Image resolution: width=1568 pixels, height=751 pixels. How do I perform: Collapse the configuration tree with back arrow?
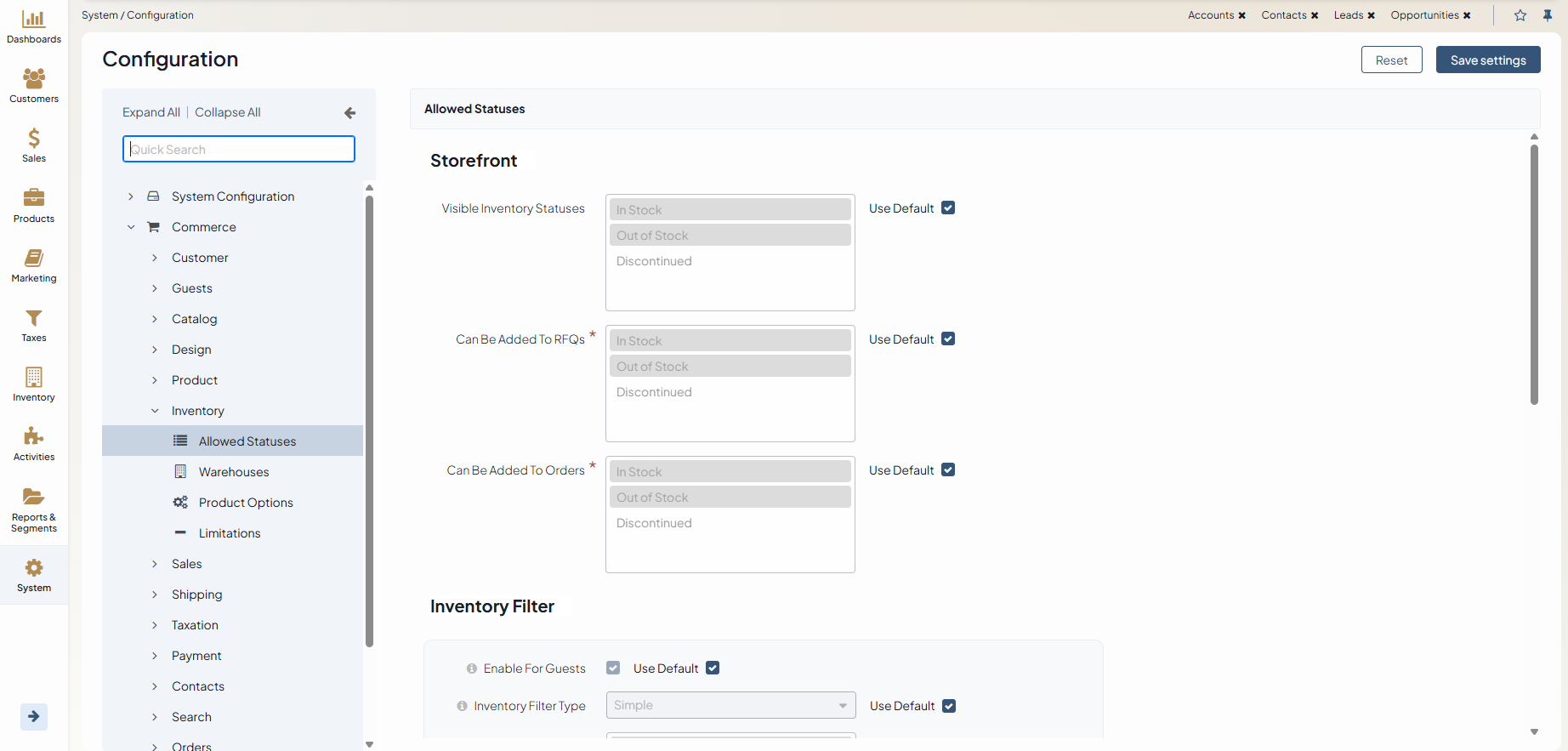point(349,113)
